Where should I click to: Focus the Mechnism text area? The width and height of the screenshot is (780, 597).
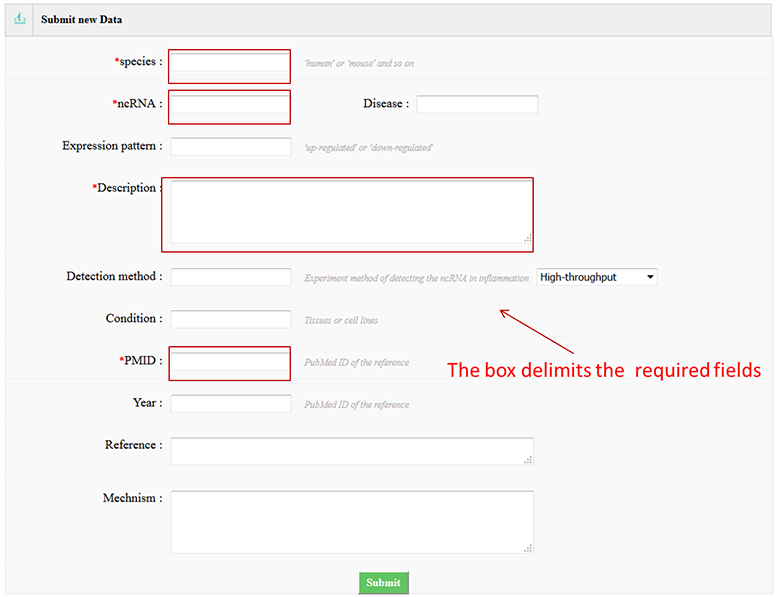(x=350, y=521)
